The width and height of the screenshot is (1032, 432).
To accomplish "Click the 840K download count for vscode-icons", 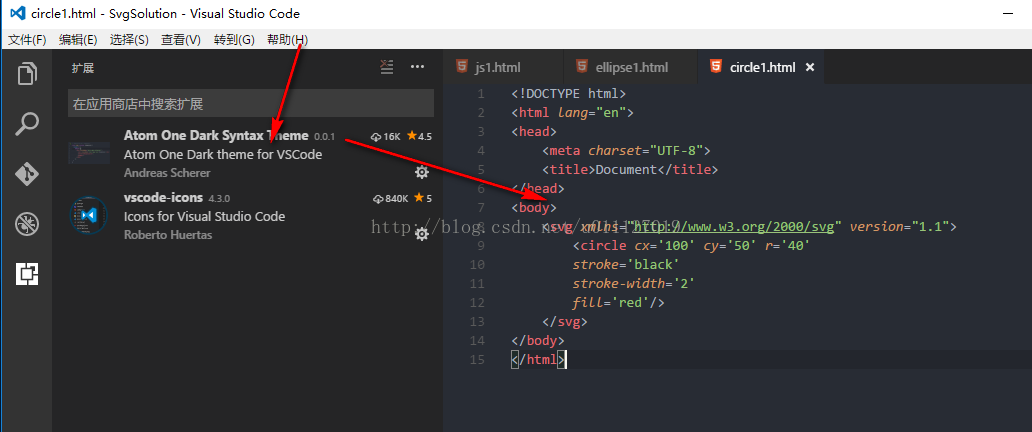I will [391, 198].
